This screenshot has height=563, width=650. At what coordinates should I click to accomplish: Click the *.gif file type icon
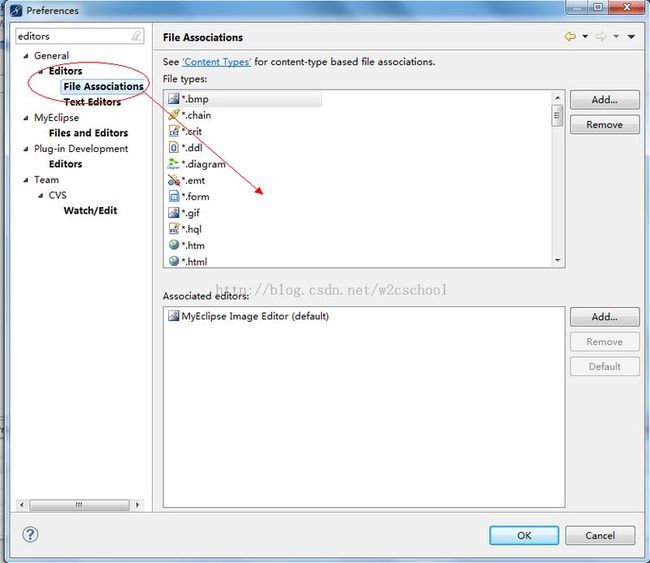point(174,213)
